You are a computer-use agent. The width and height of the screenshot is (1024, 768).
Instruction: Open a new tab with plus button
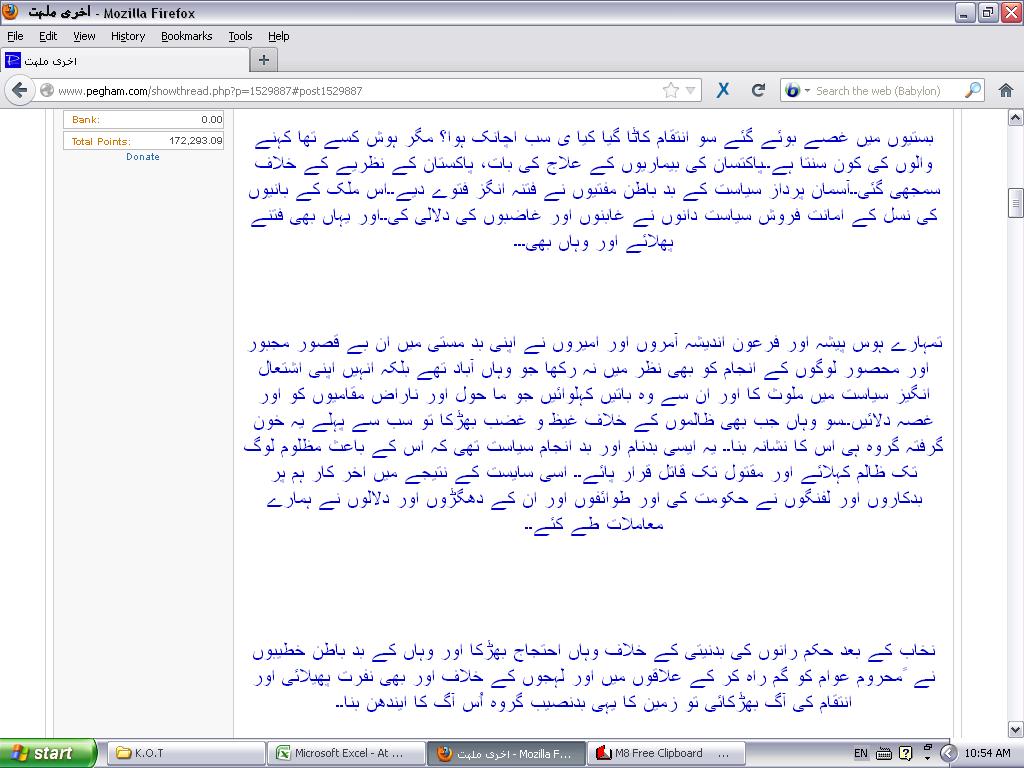(264, 59)
